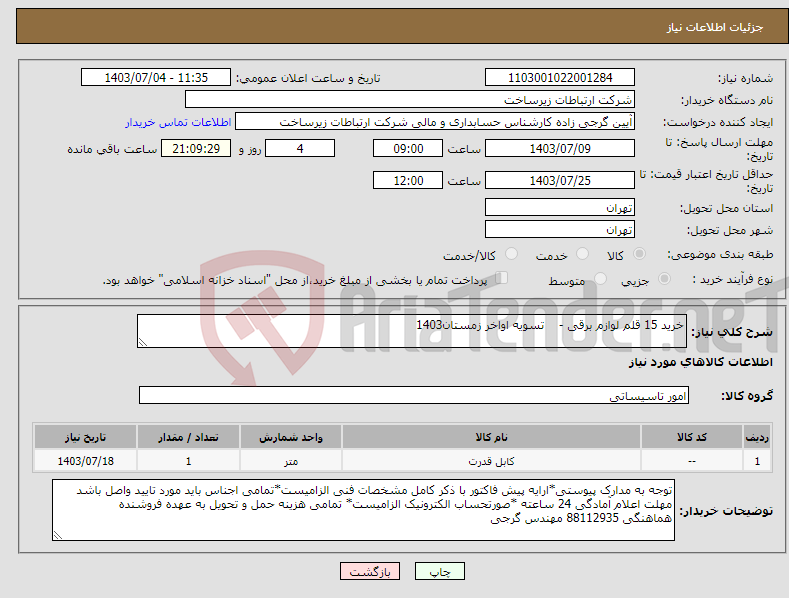This screenshot has width=789, height=598.
Task: Click the item code cell showing --
Action: click(692, 461)
